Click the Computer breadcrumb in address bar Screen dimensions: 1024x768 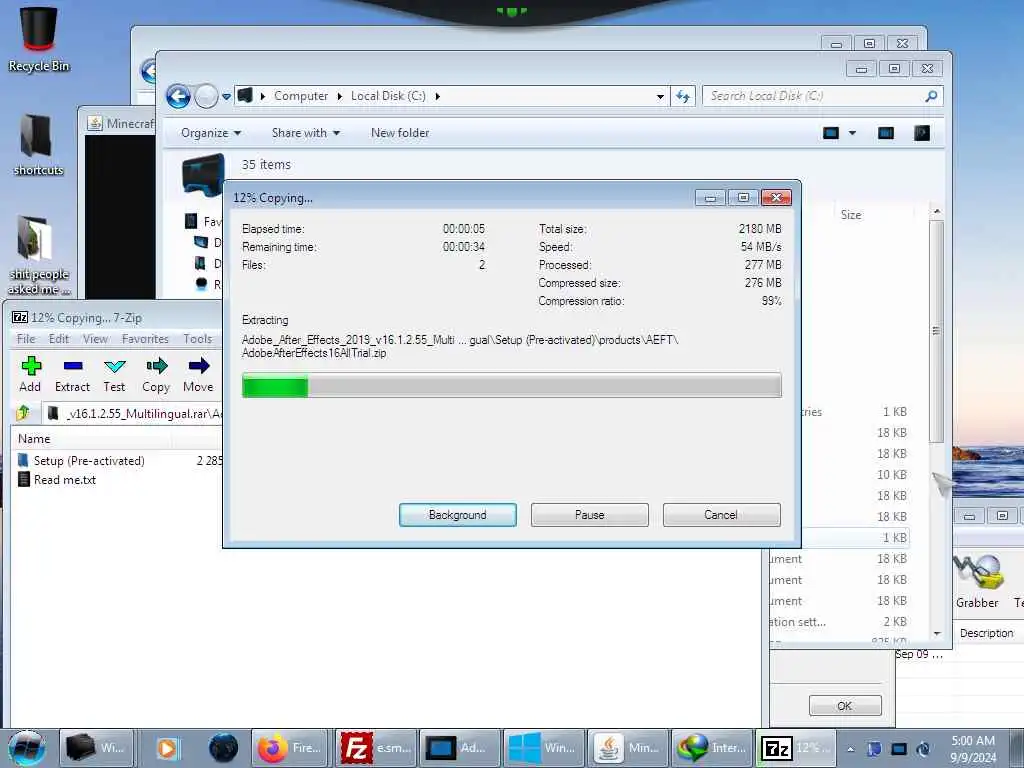pyautogui.click(x=300, y=96)
